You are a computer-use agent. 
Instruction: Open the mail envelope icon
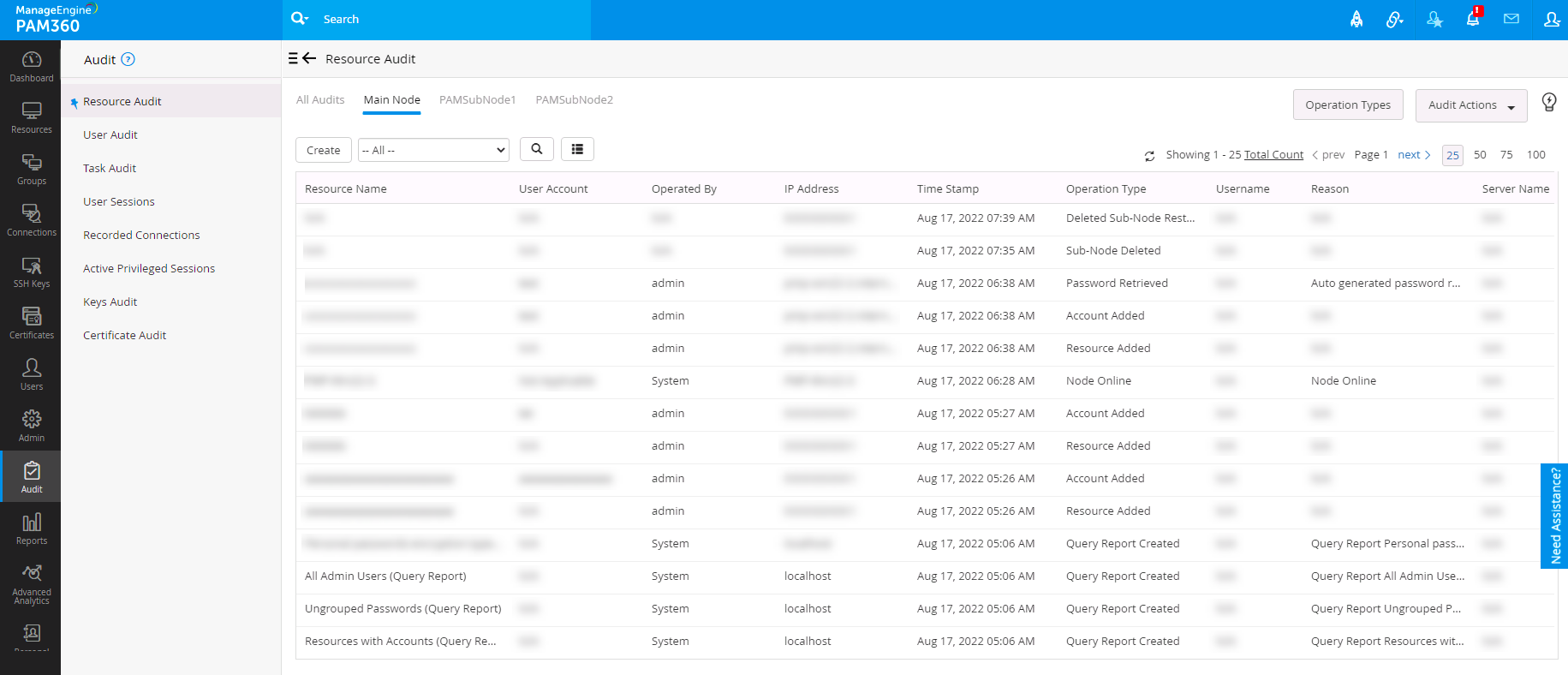1511,19
